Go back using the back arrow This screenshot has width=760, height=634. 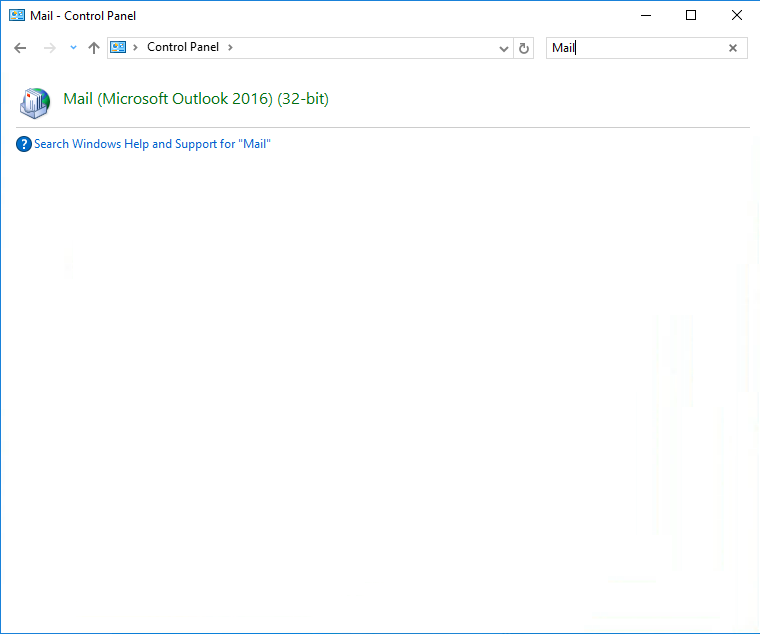coord(20,48)
